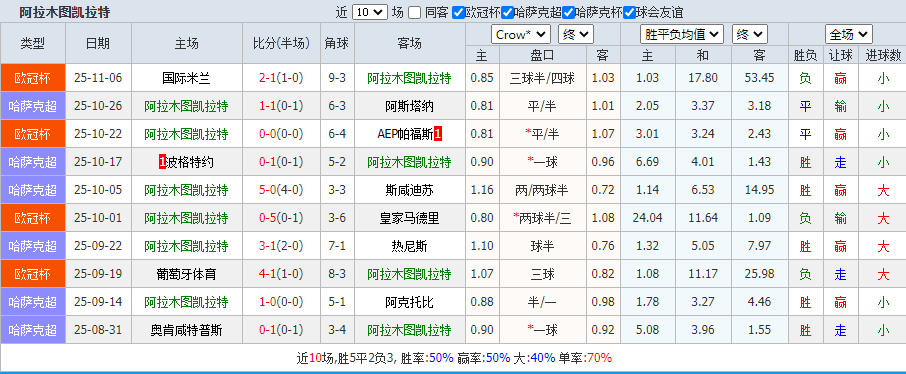
Task: Click the 哈萨克超 tag in the 25-10-26 row
Action: [x=33, y=106]
